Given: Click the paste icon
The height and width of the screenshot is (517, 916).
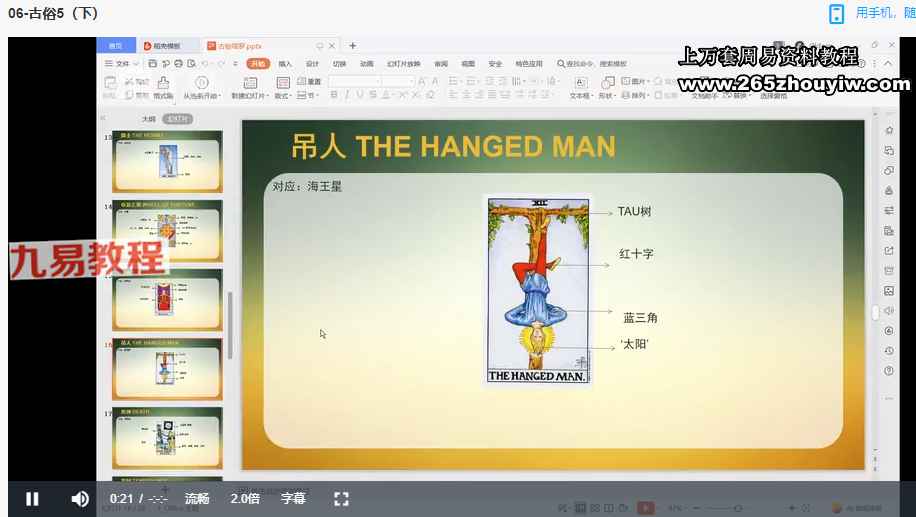Looking at the screenshot, I should 110,82.
